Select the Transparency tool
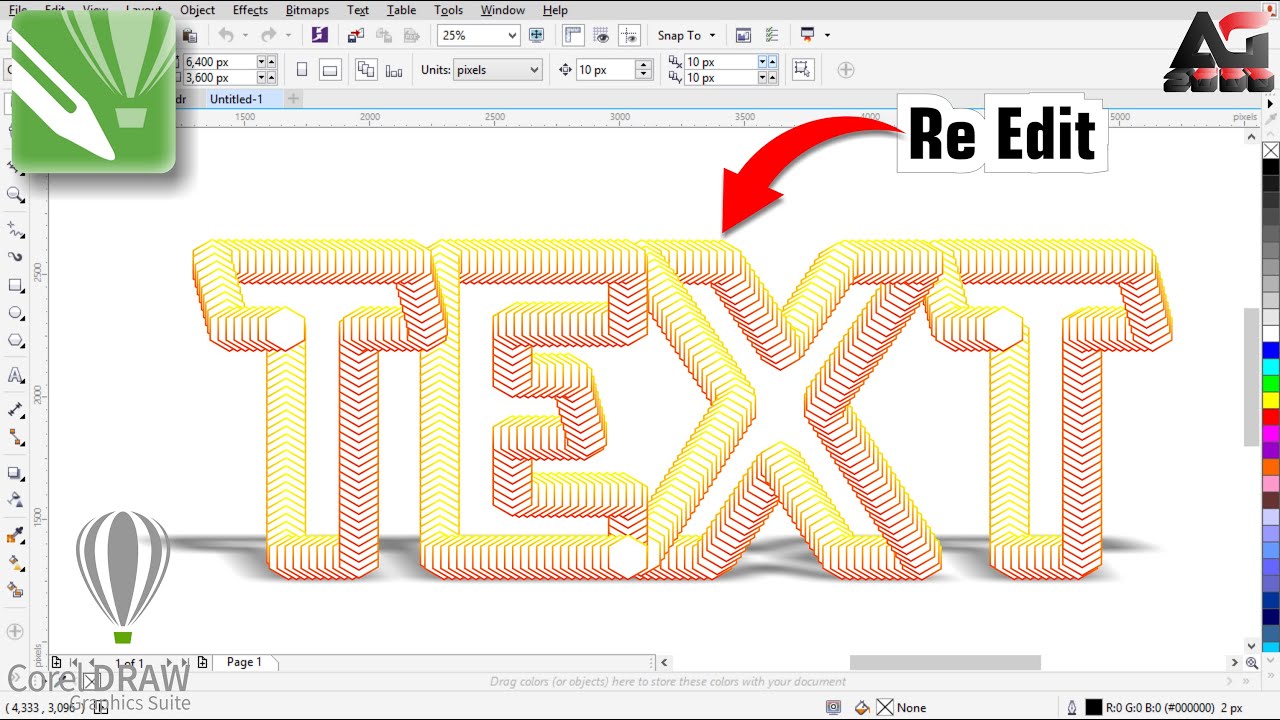 click(x=16, y=500)
